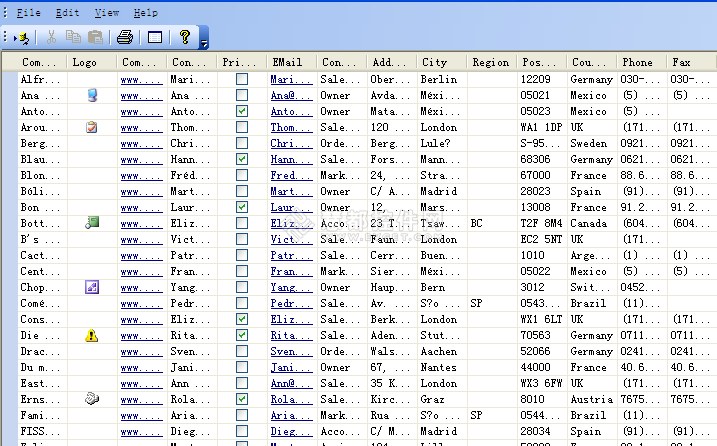Select the city cell 'Aachen'

point(442,351)
